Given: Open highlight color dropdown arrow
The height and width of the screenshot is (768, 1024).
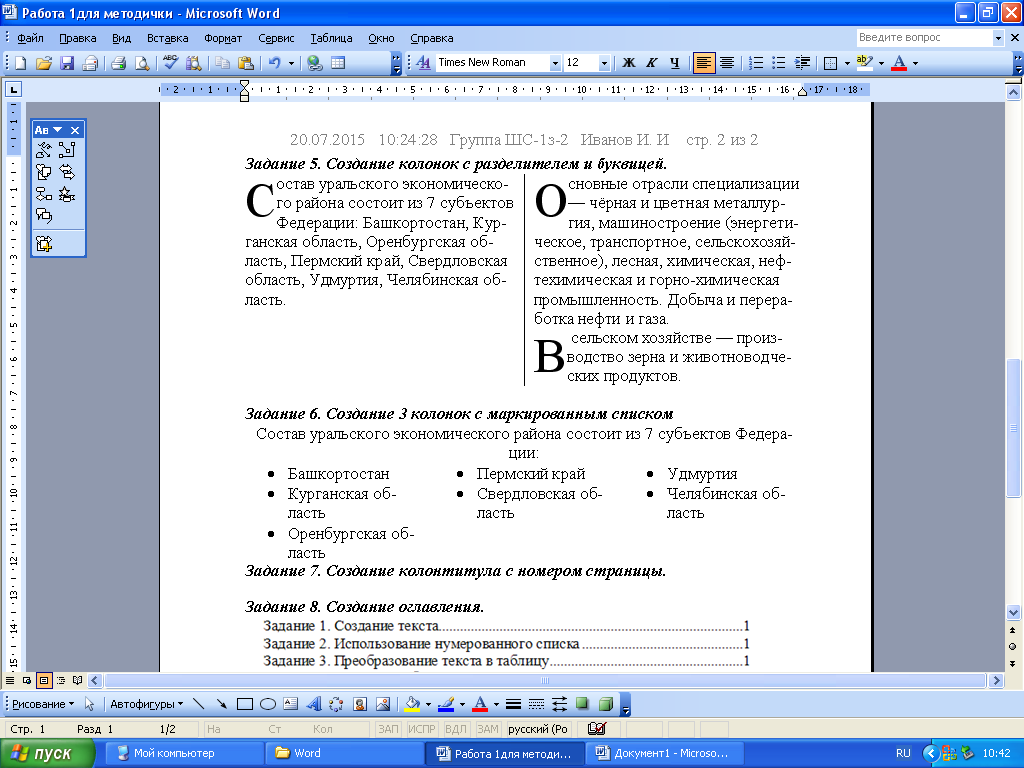Looking at the screenshot, I should coord(881,63).
